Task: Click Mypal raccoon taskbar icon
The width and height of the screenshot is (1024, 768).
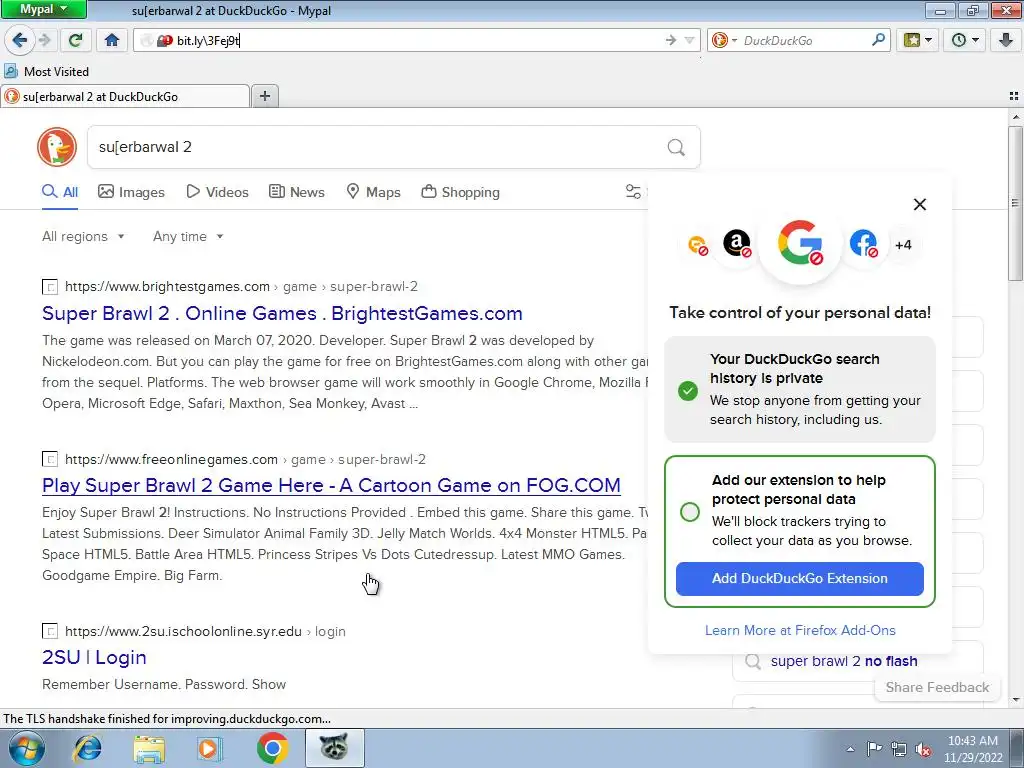Action: (x=334, y=748)
